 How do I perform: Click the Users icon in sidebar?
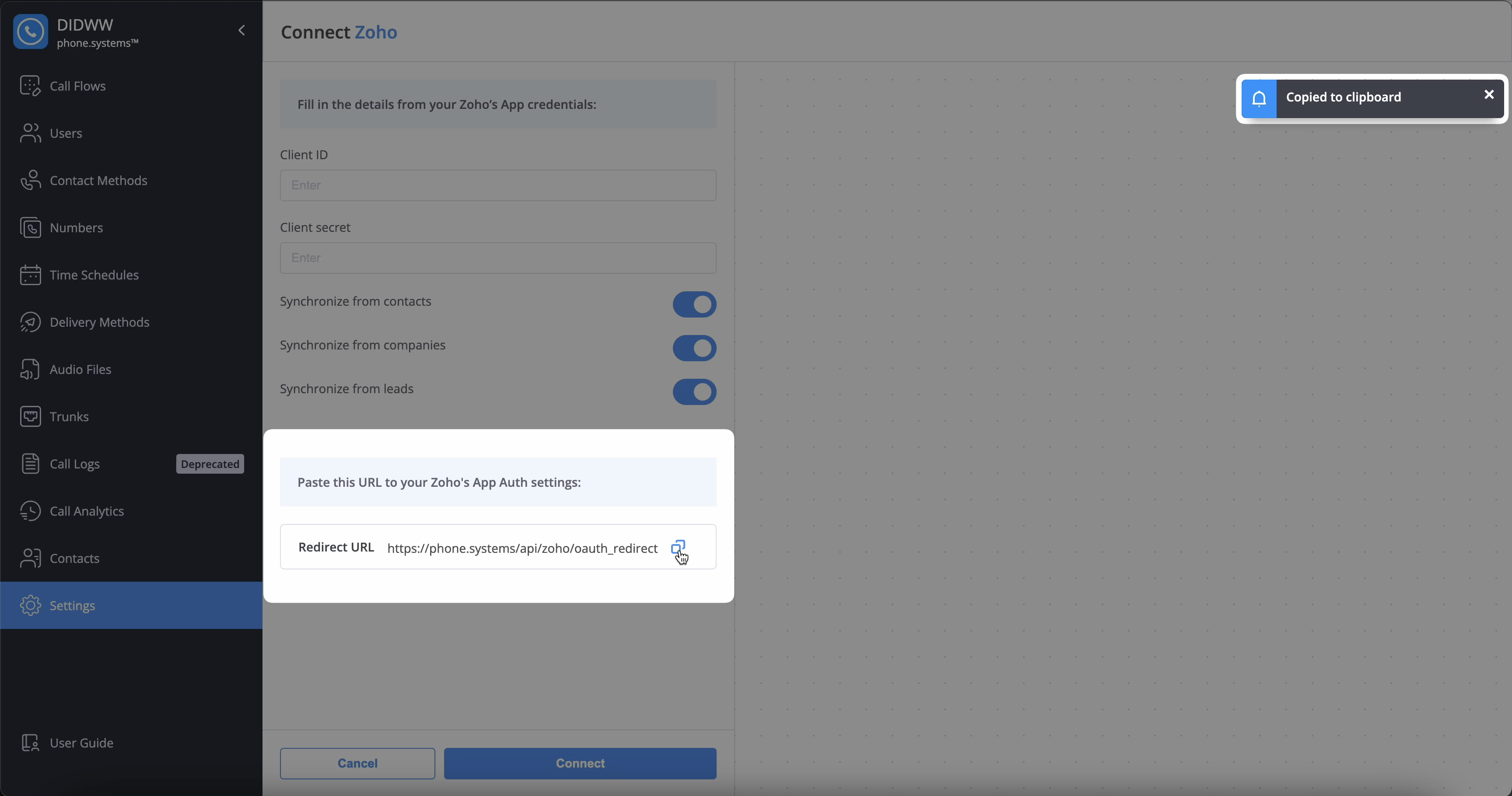(31, 133)
